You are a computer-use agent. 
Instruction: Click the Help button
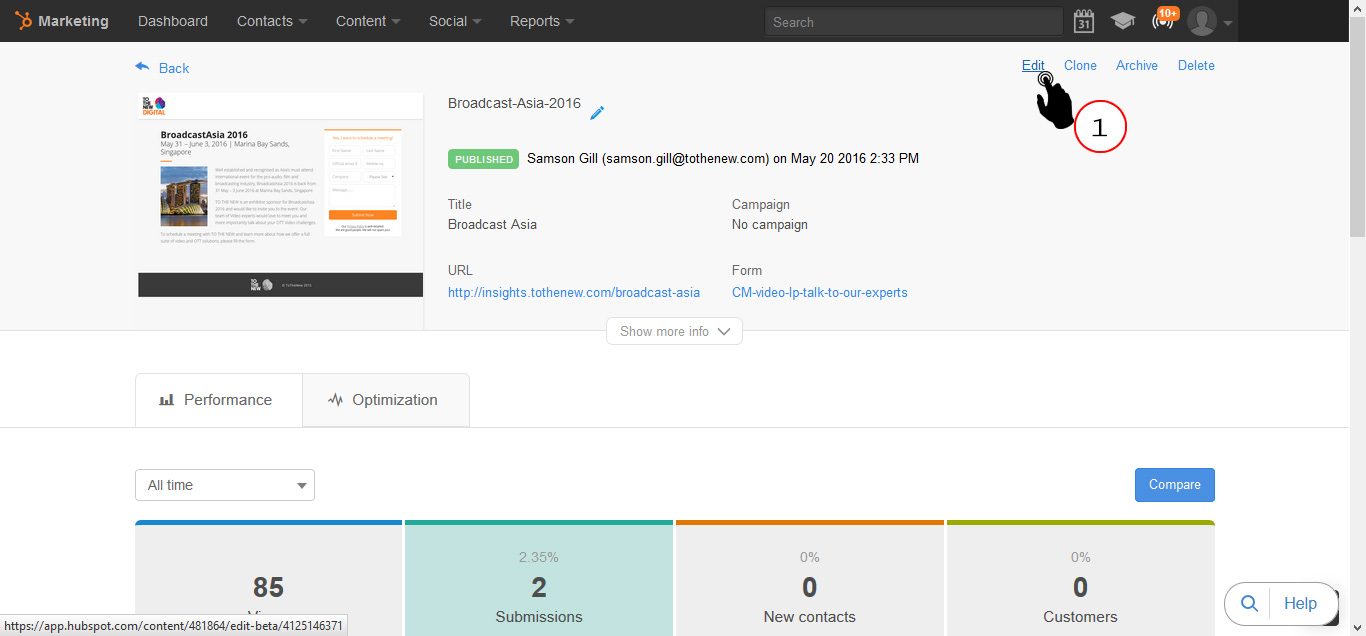pyautogui.click(x=1300, y=603)
